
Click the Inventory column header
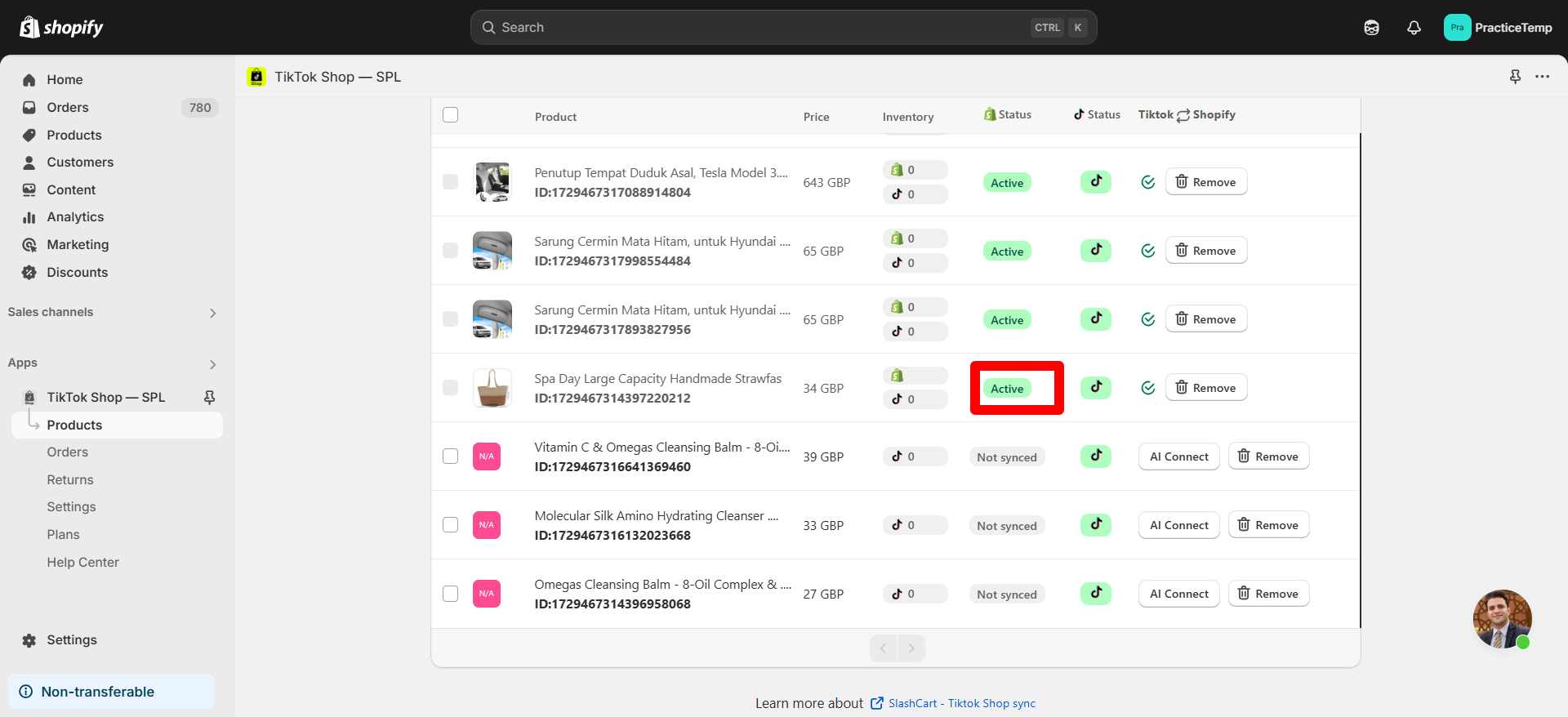(x=908, y=117)
